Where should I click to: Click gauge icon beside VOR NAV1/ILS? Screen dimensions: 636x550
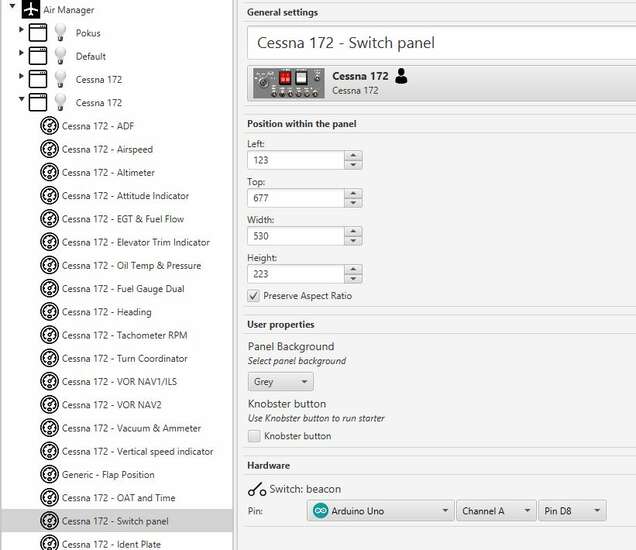[49, 381]
